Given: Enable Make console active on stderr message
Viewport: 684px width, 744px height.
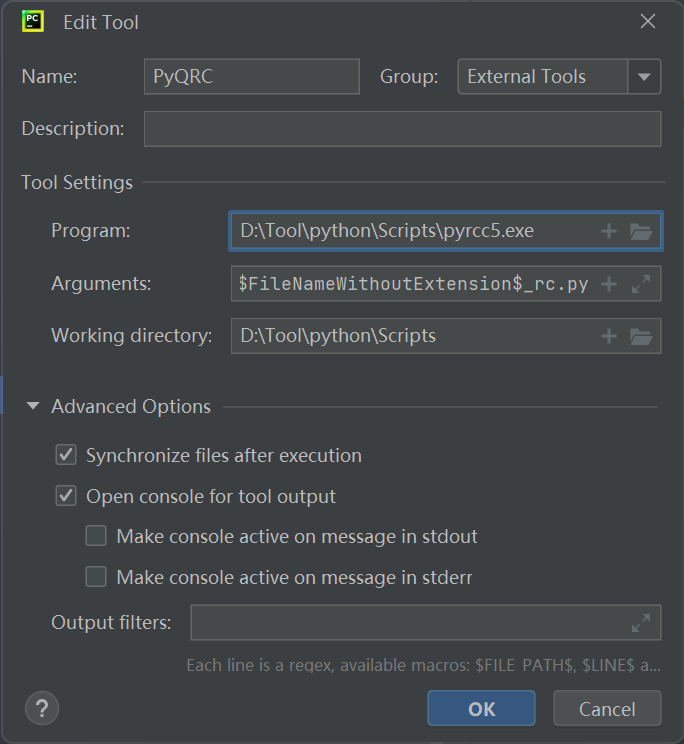Looking at the screenshot, I should 96,577.
